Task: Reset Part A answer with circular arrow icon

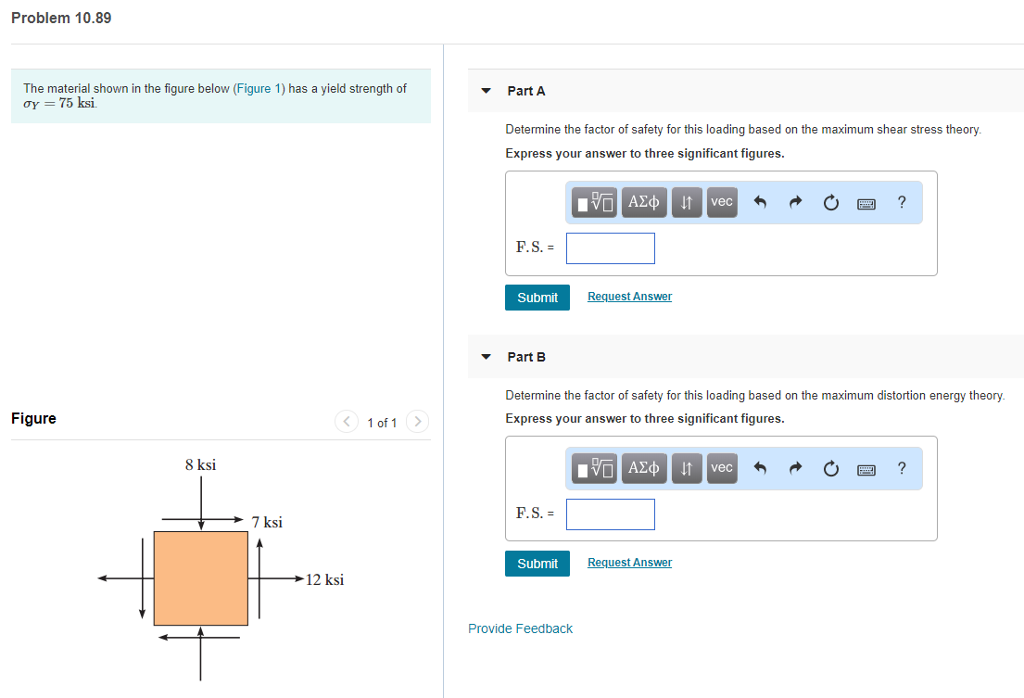Action: click(831, 202)
